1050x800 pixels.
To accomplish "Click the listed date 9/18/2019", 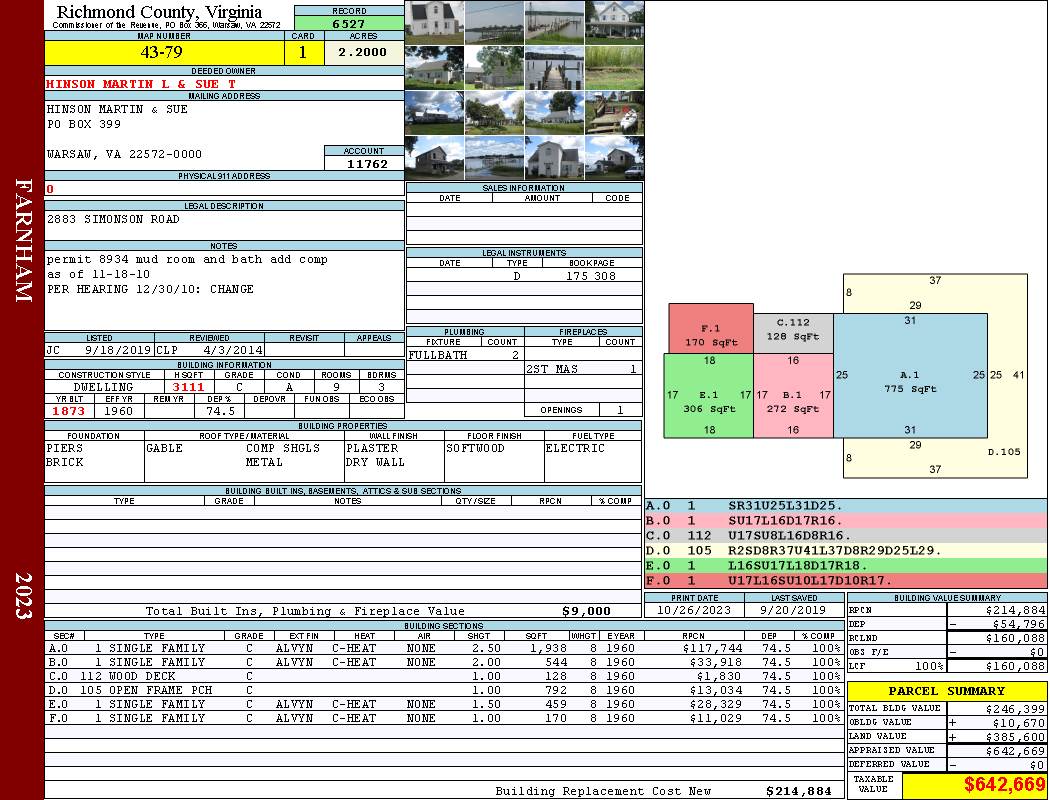I will 118,349.
